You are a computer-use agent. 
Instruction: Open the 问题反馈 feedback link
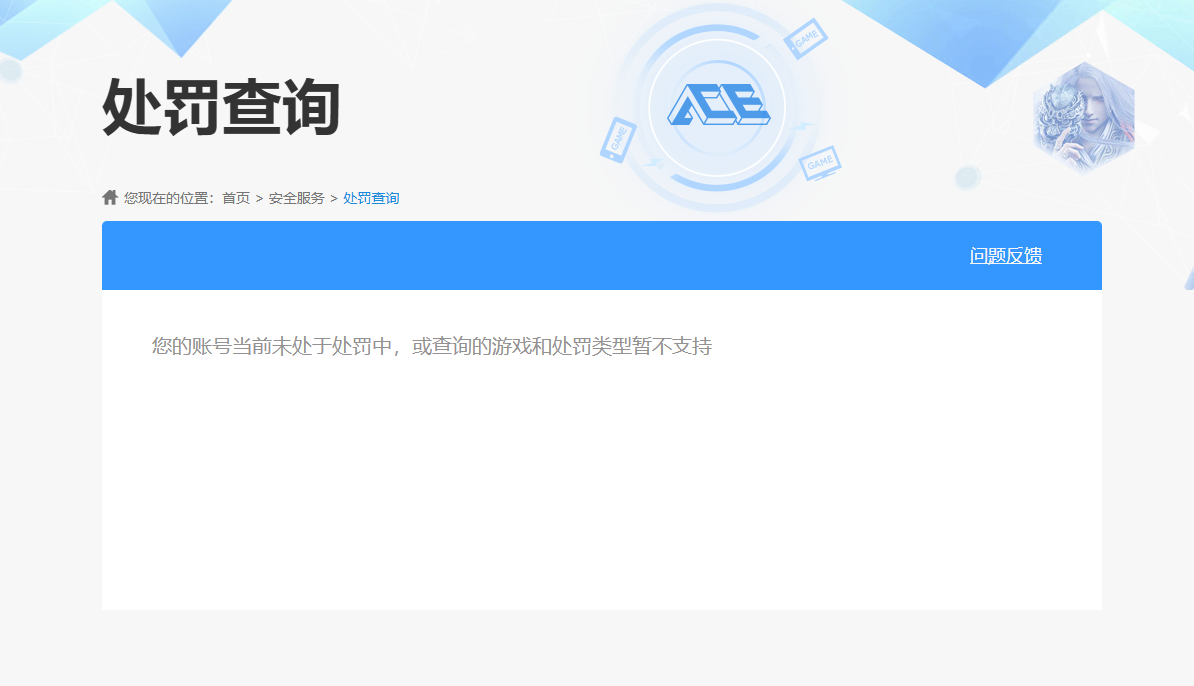click(1005, 256)
